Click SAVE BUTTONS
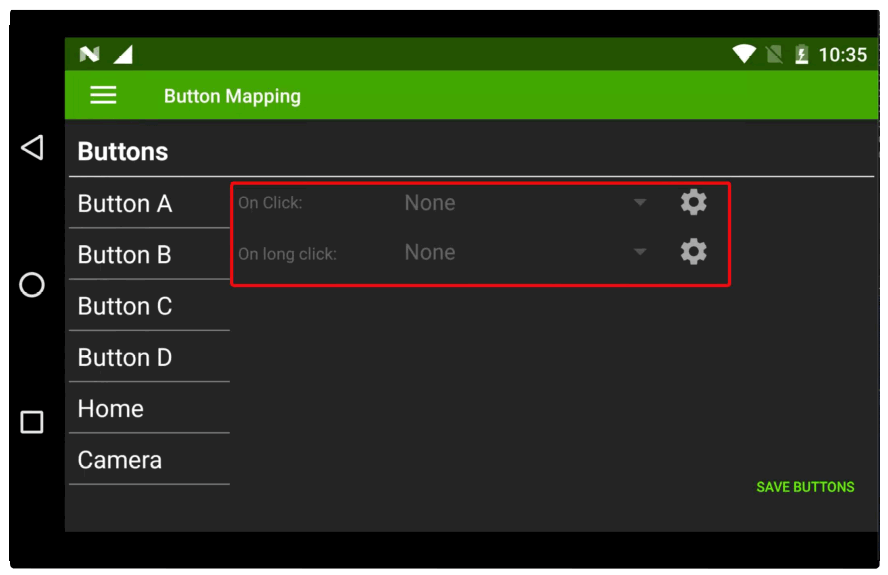 (x=805, y=487)
